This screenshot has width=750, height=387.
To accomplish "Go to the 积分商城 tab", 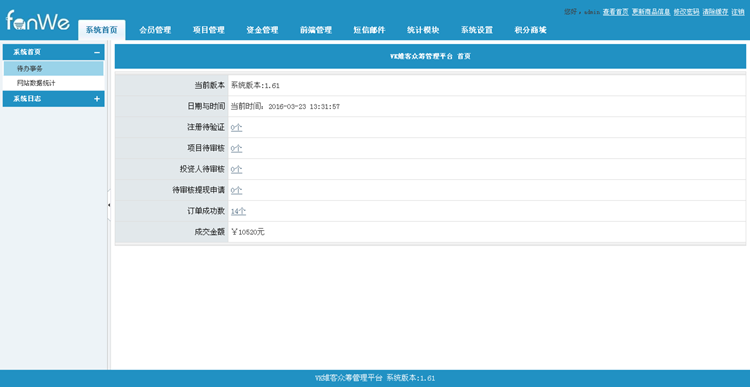I will click(x=530, y=30).
